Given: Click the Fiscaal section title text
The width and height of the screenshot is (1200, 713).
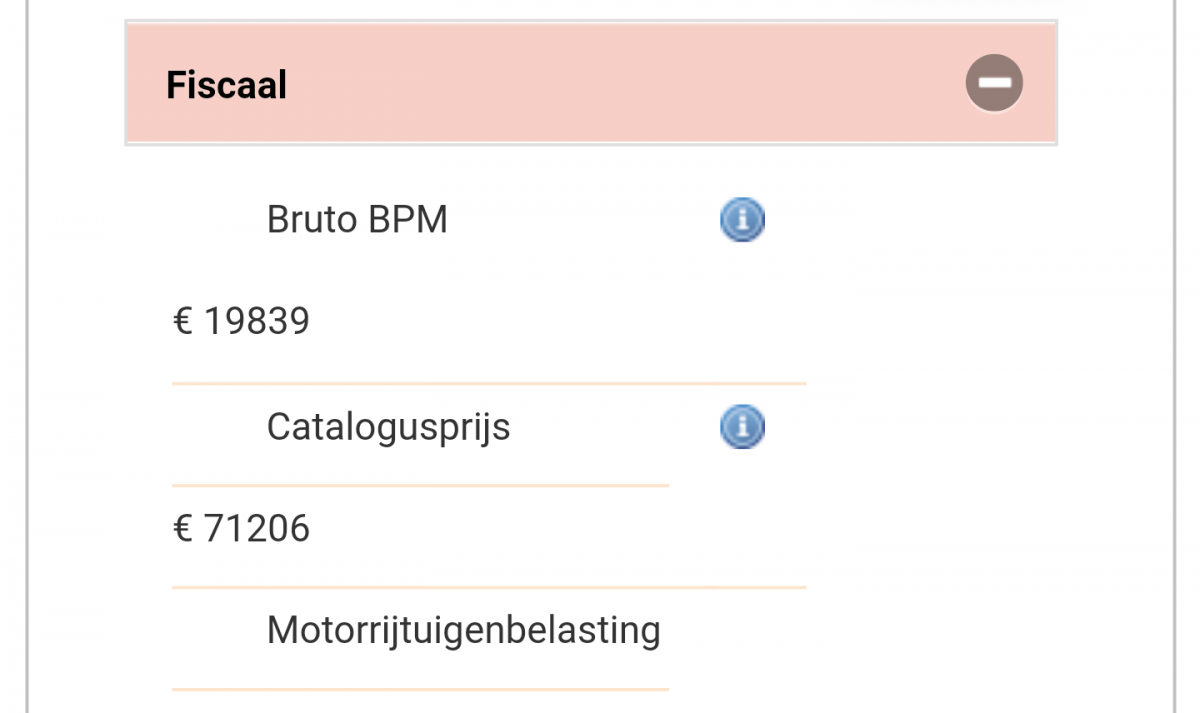Looking at the screenshot, I should (x=226, y=85).
